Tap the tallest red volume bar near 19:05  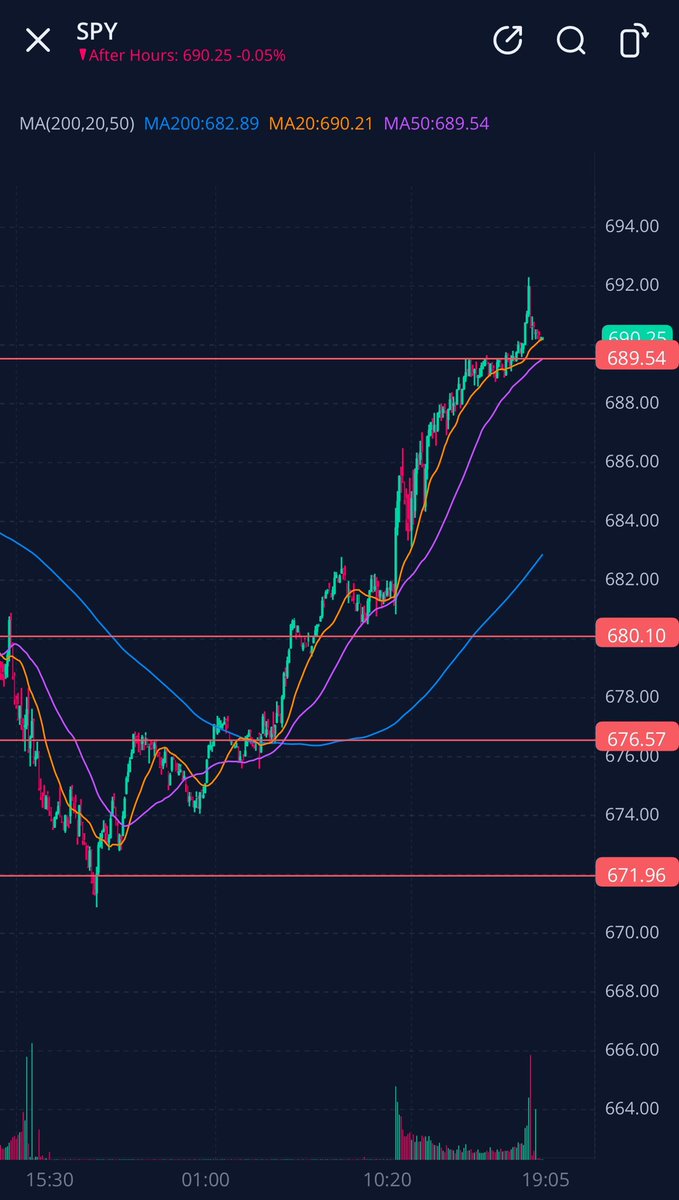[x=531, y=1107]
